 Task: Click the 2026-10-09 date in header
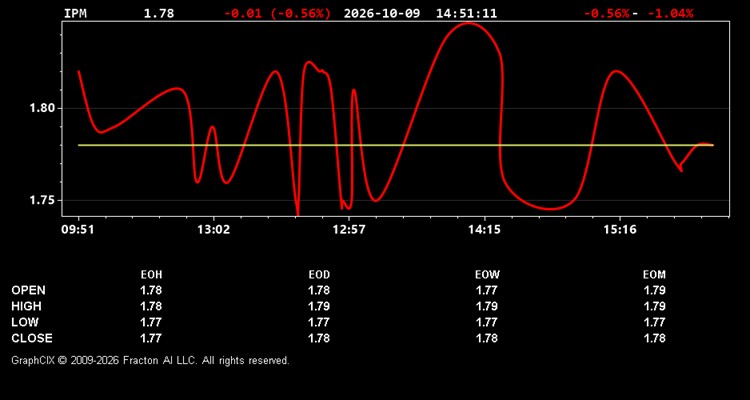(x=382, y=13)
